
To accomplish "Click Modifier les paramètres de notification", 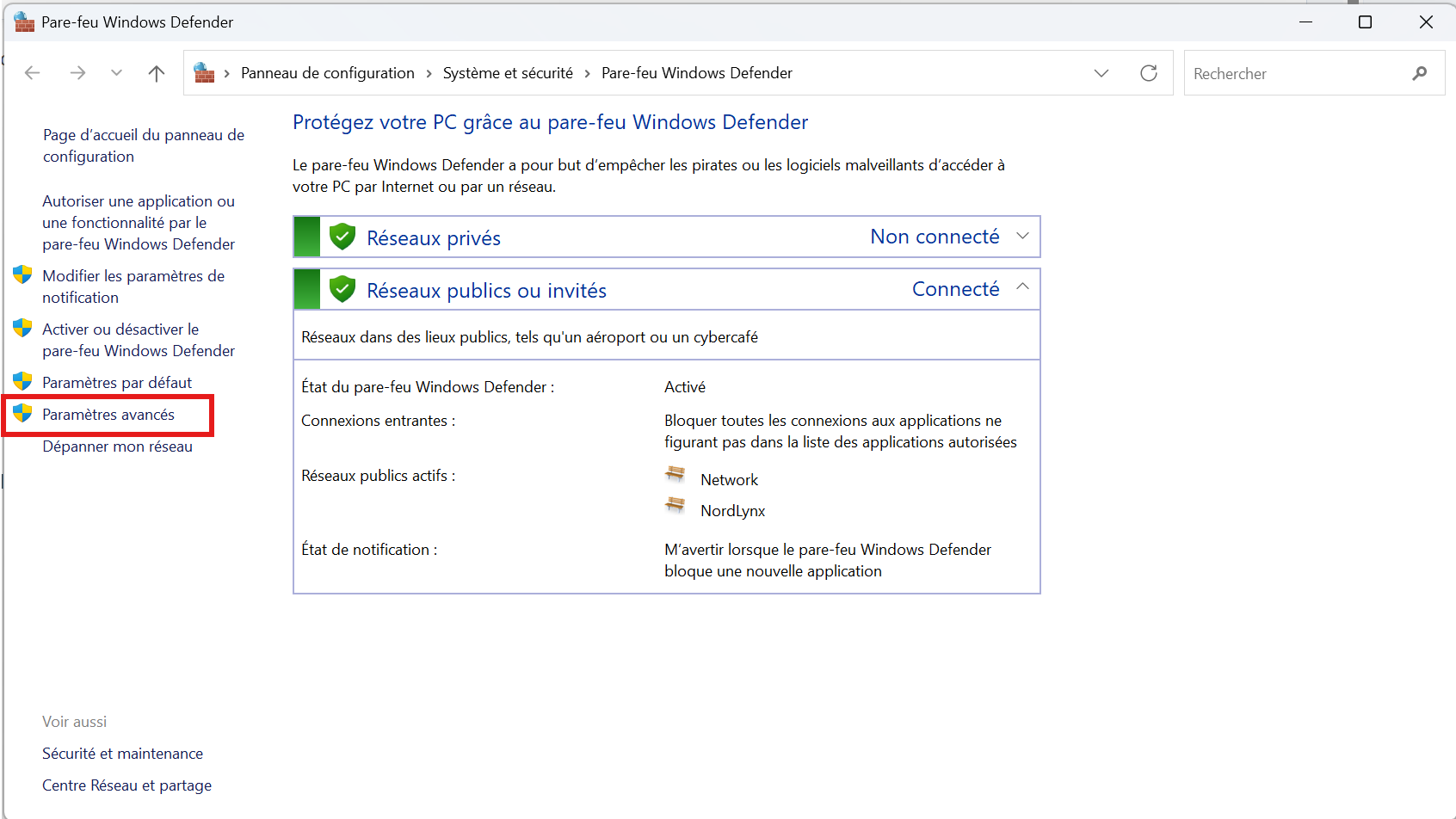I will 133,286.
